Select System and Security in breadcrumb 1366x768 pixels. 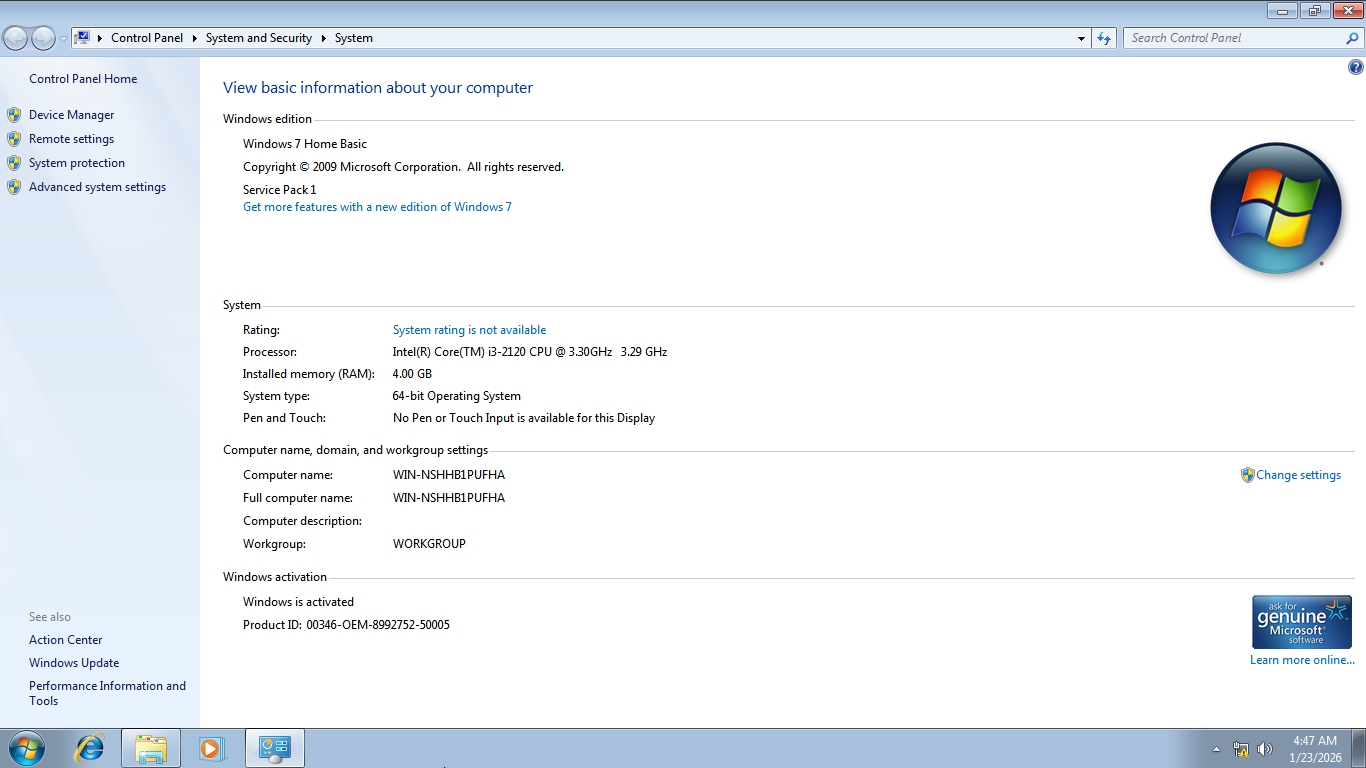pyautogui.click(x=258, y=38)
